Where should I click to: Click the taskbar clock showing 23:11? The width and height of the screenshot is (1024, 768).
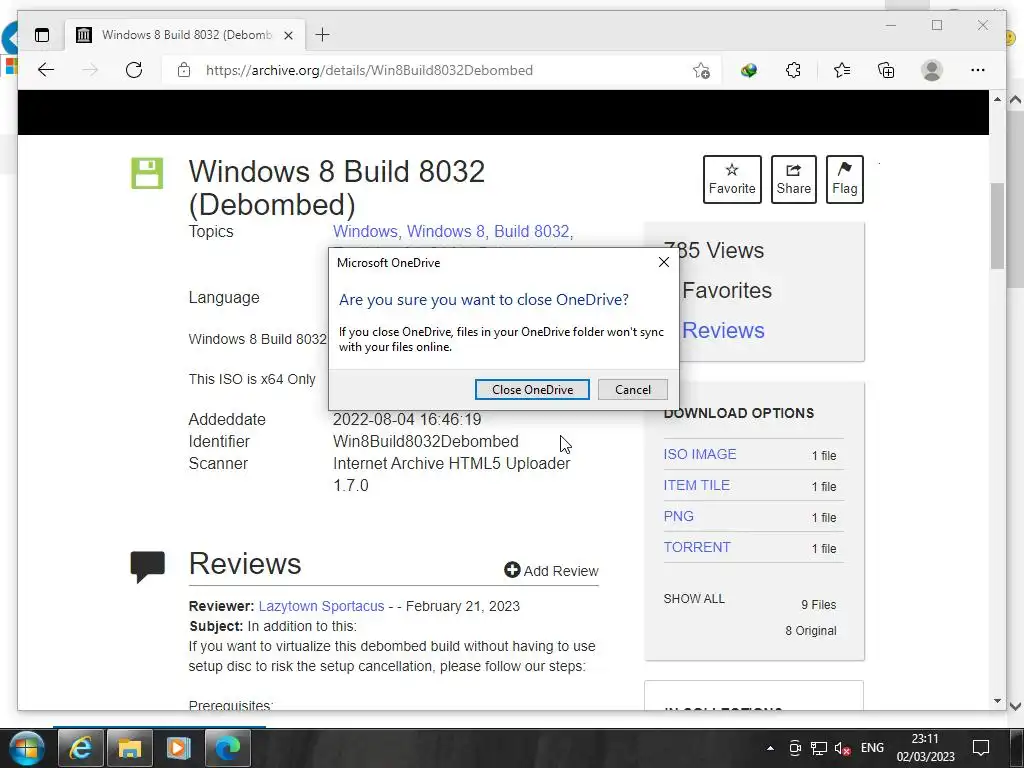coord(925,748)
